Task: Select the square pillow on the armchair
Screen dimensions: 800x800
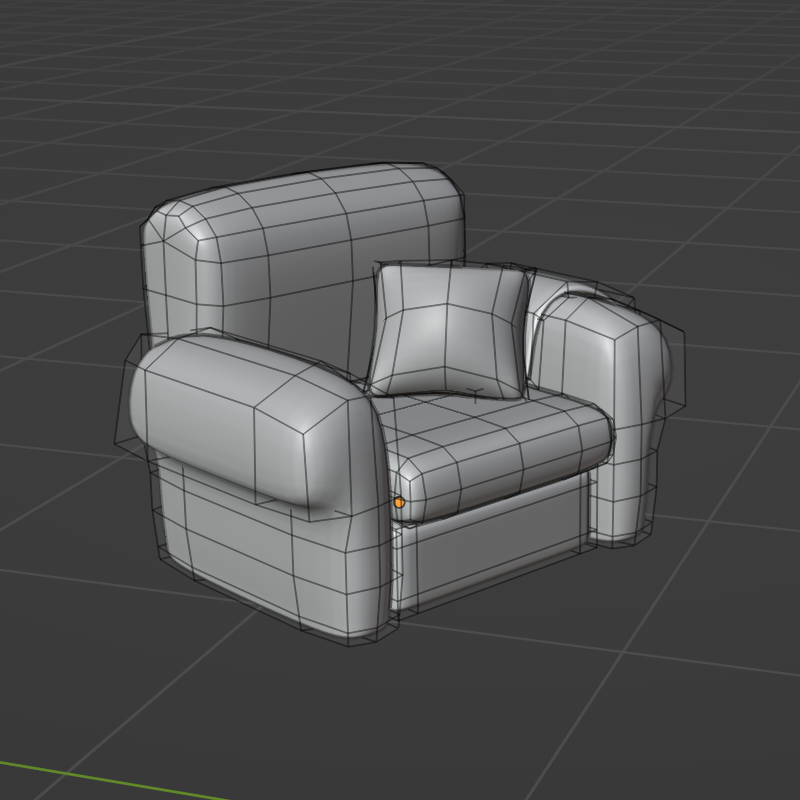Action: tap(449, 331)
